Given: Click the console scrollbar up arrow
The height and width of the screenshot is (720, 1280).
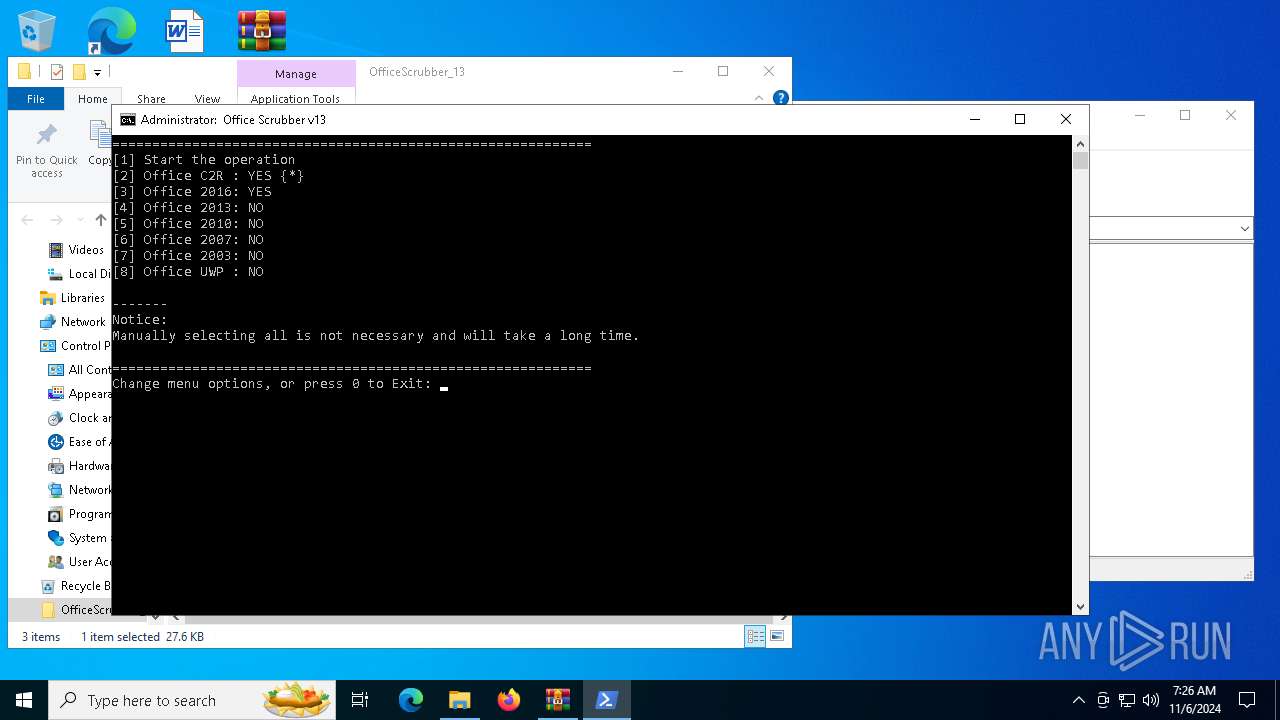Looking at the screenshot, I should point(1080,143).
